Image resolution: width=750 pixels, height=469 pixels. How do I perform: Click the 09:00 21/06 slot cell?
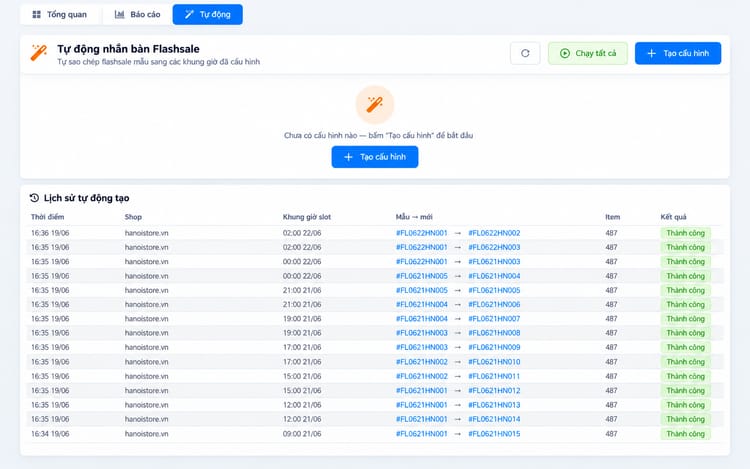(302, 434)
